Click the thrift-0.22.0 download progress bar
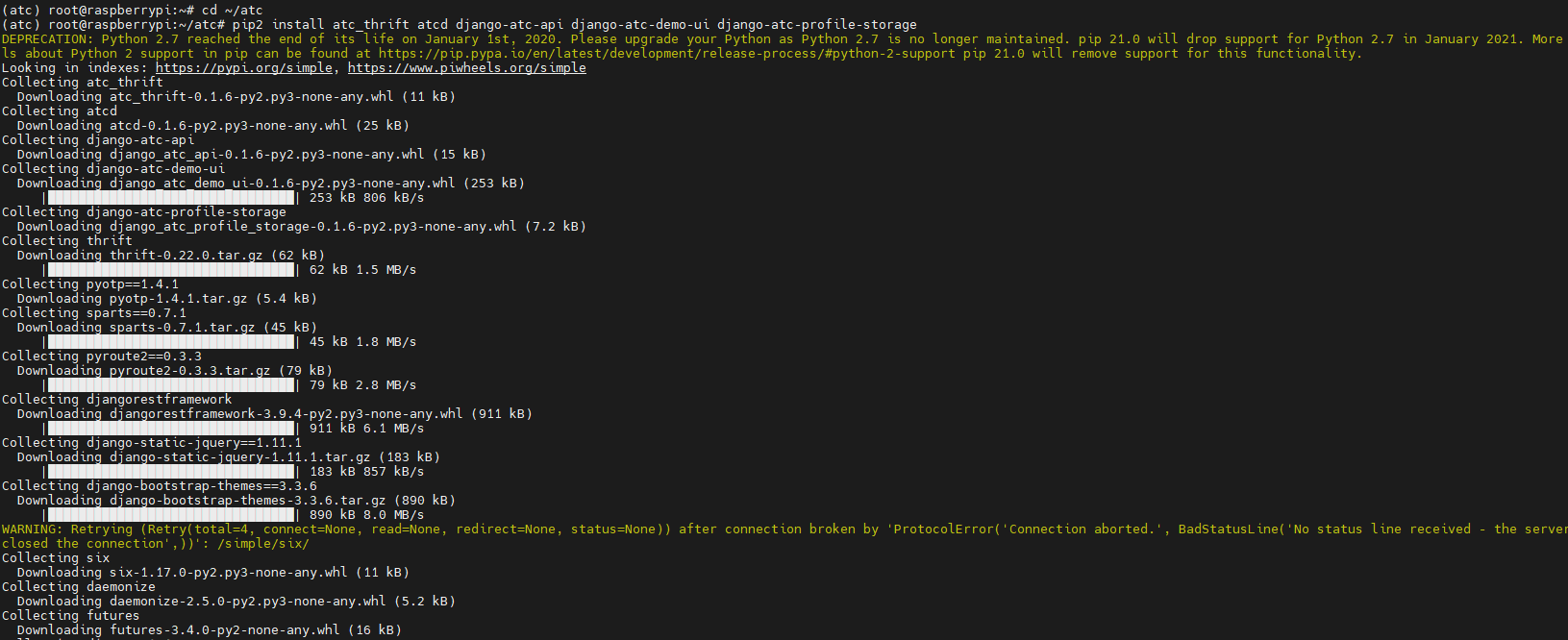 170,270
